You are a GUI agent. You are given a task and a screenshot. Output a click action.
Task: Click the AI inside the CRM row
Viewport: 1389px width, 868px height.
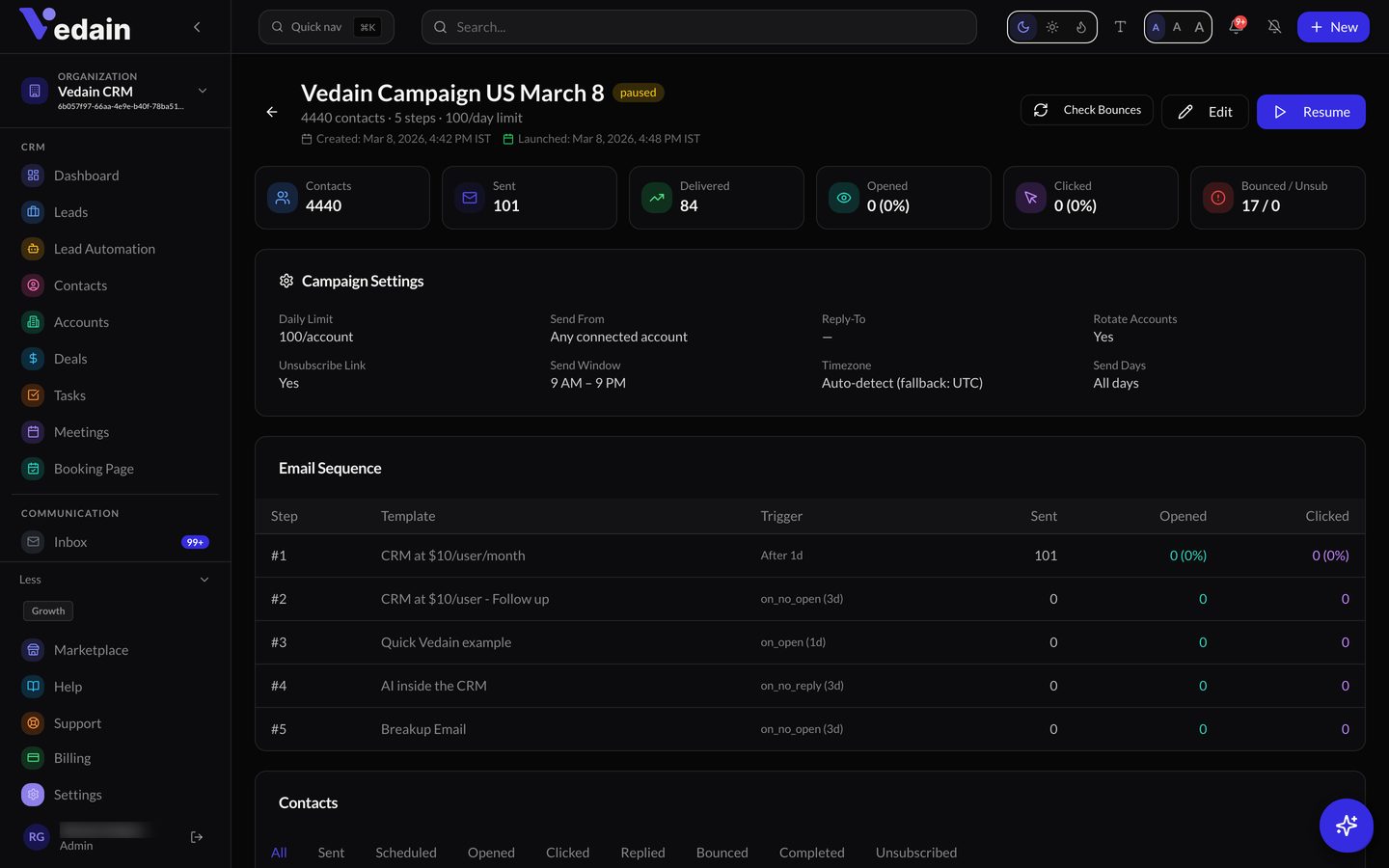click(x=810, y=686)
